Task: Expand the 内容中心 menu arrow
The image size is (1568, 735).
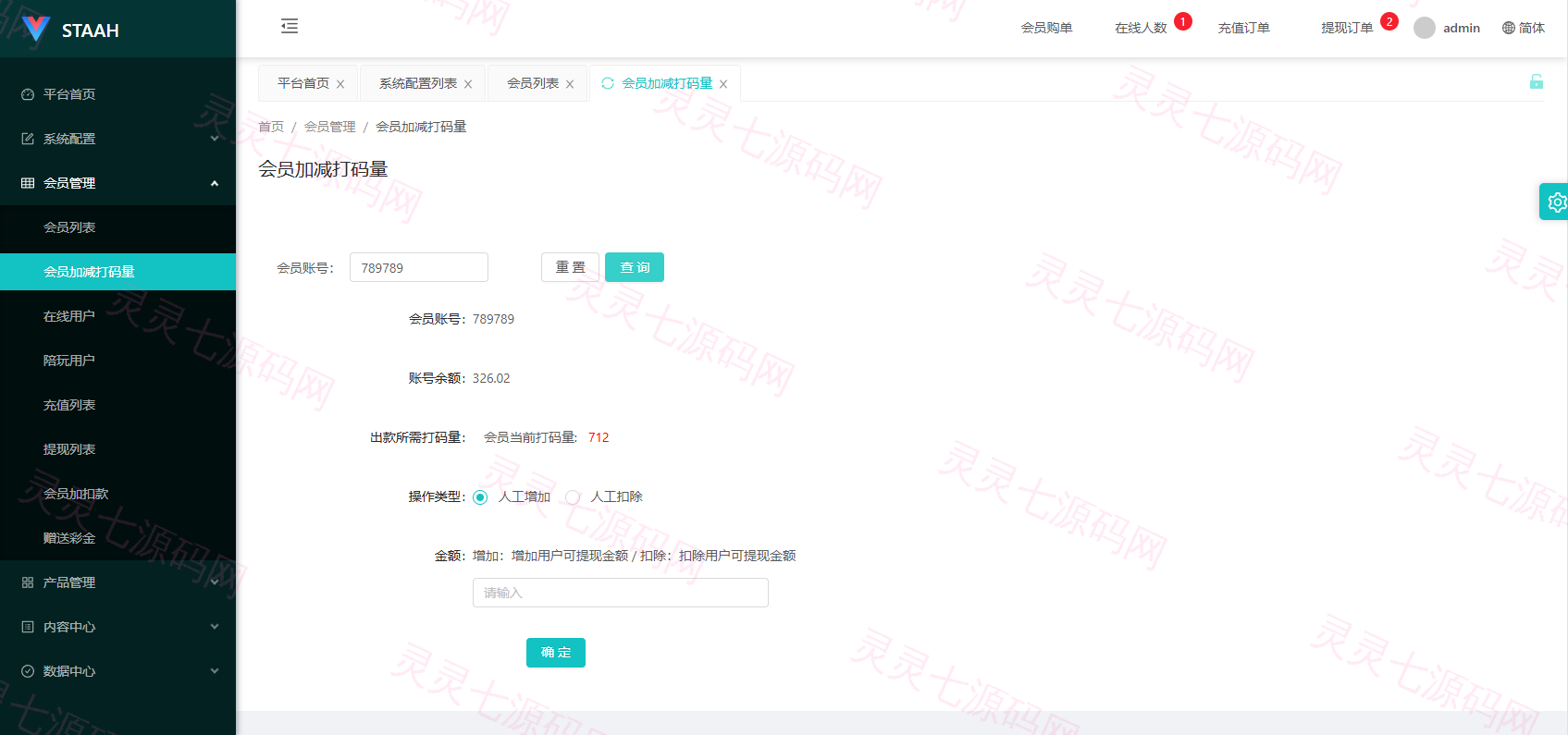Action: 215,627
